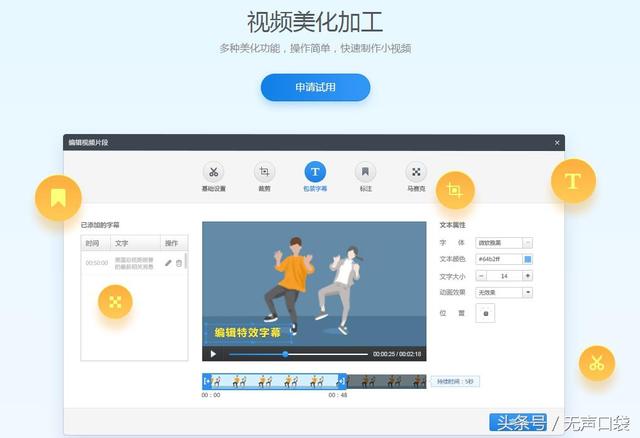This screenshot has height=438, width=640.
Task: Open the 标注 bookmark tool
Action: (366, 172)
